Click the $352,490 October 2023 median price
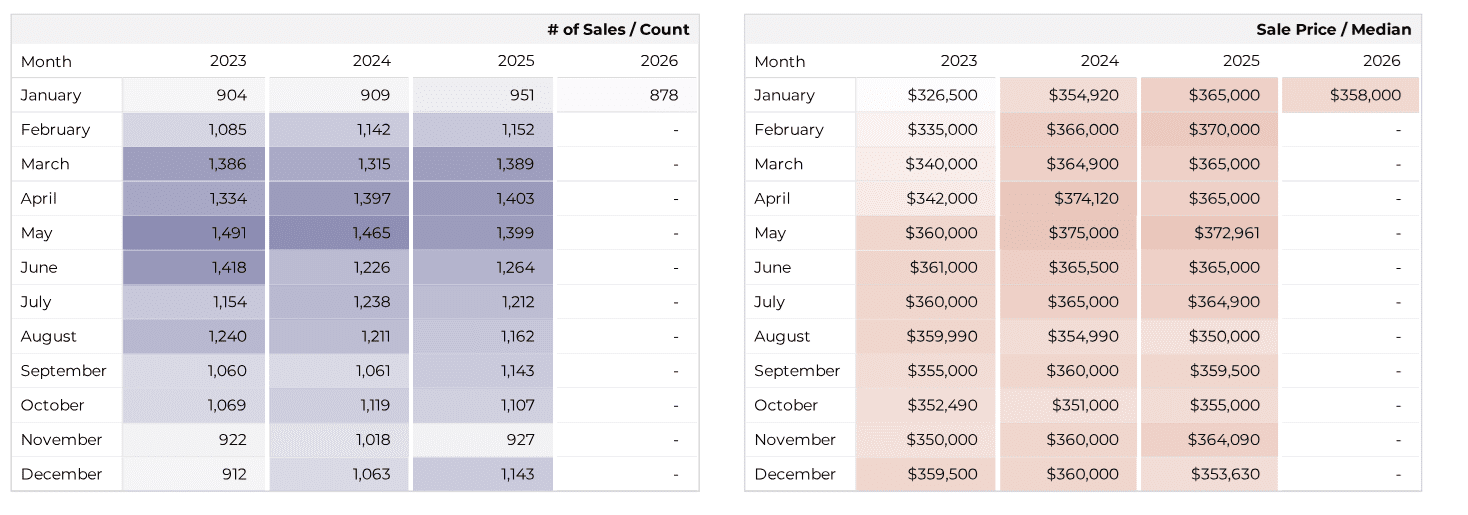Image resolution: width=1468 pixels, height=515 pixels. 942,405
